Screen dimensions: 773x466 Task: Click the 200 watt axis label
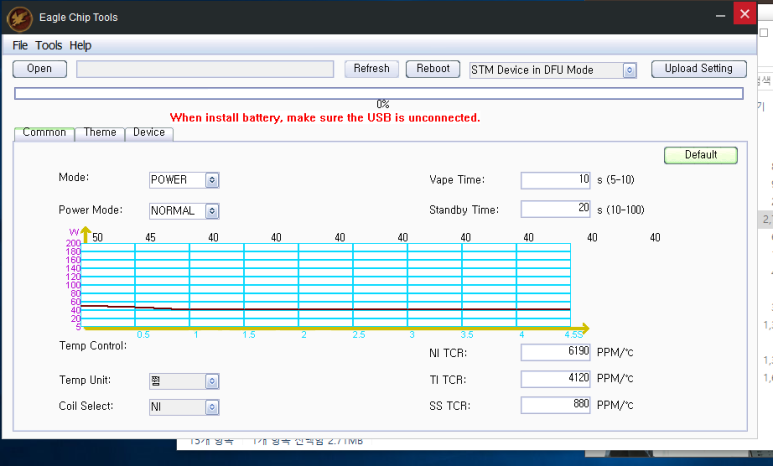[73, 243]
